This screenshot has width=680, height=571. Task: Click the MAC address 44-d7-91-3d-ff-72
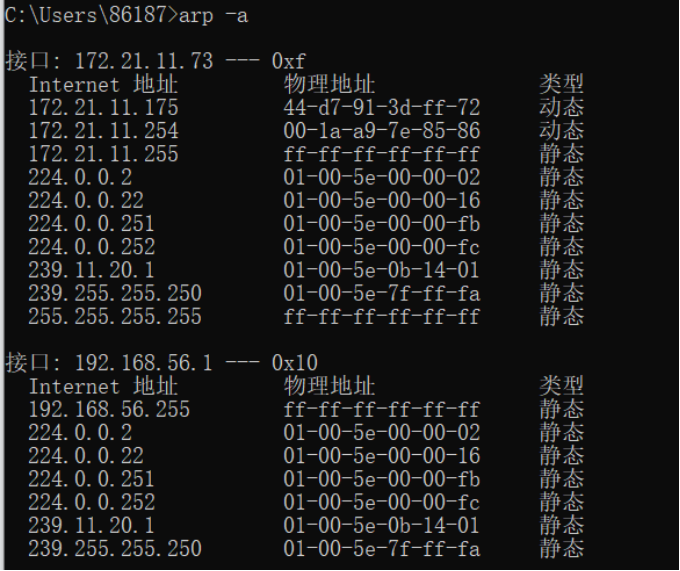381,108
